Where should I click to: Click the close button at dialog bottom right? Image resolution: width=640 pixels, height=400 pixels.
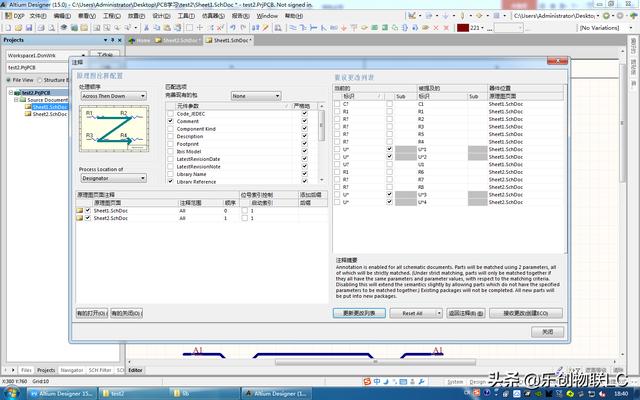[547, 332]
